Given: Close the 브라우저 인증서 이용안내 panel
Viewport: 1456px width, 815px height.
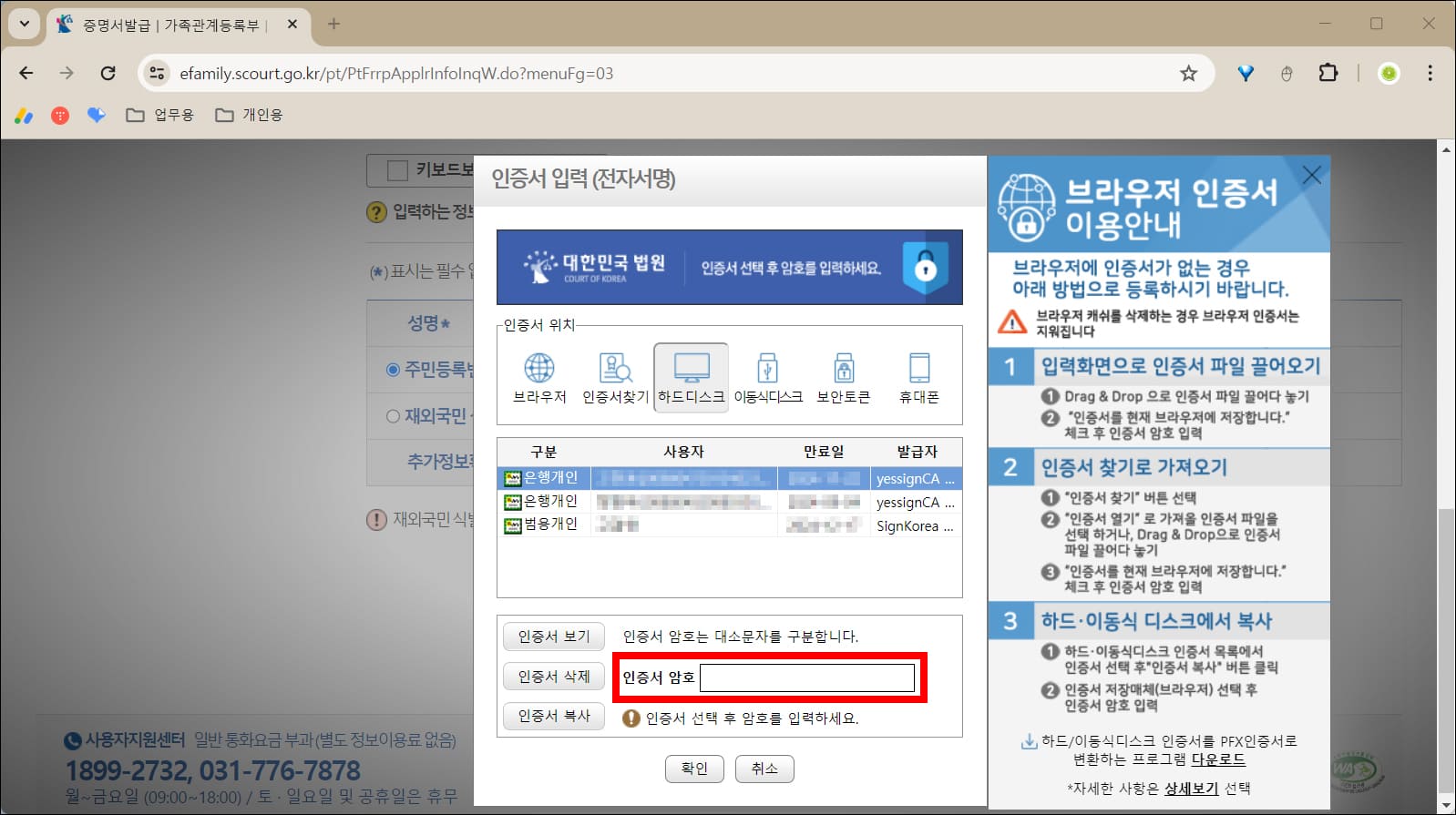Looking at the screenshot, I should coord(1311,175).
